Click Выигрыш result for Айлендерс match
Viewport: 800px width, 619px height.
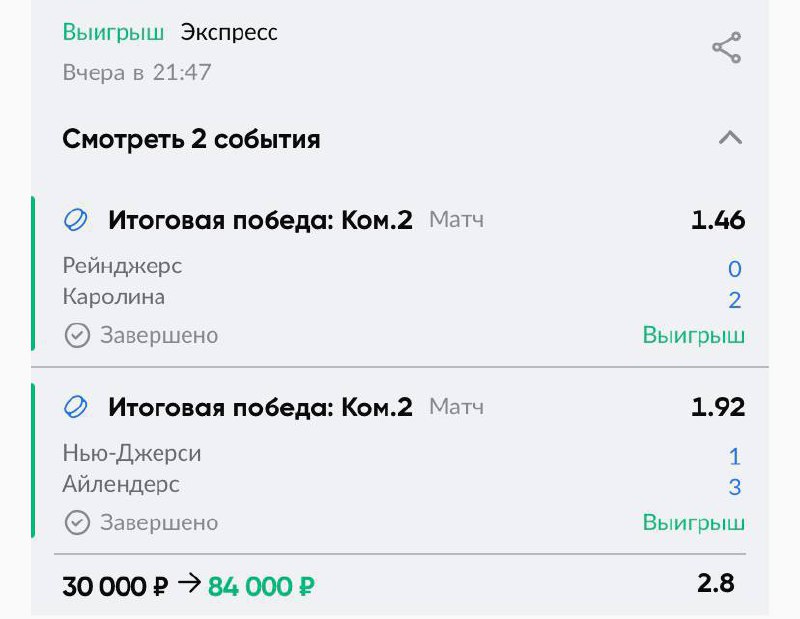click(x=693, y=522)
